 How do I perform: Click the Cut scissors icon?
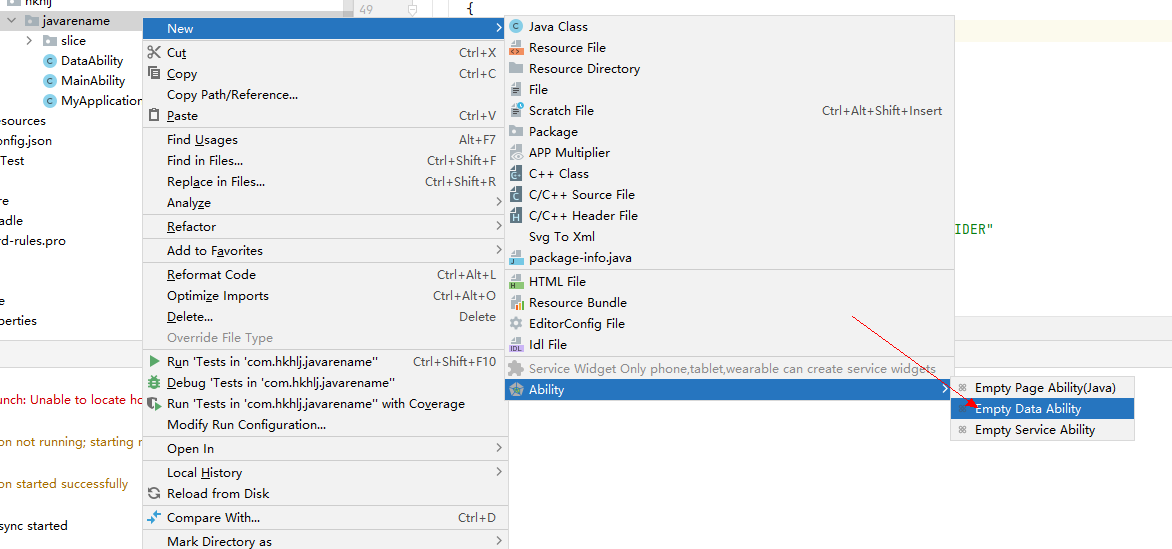pos(154,52)
